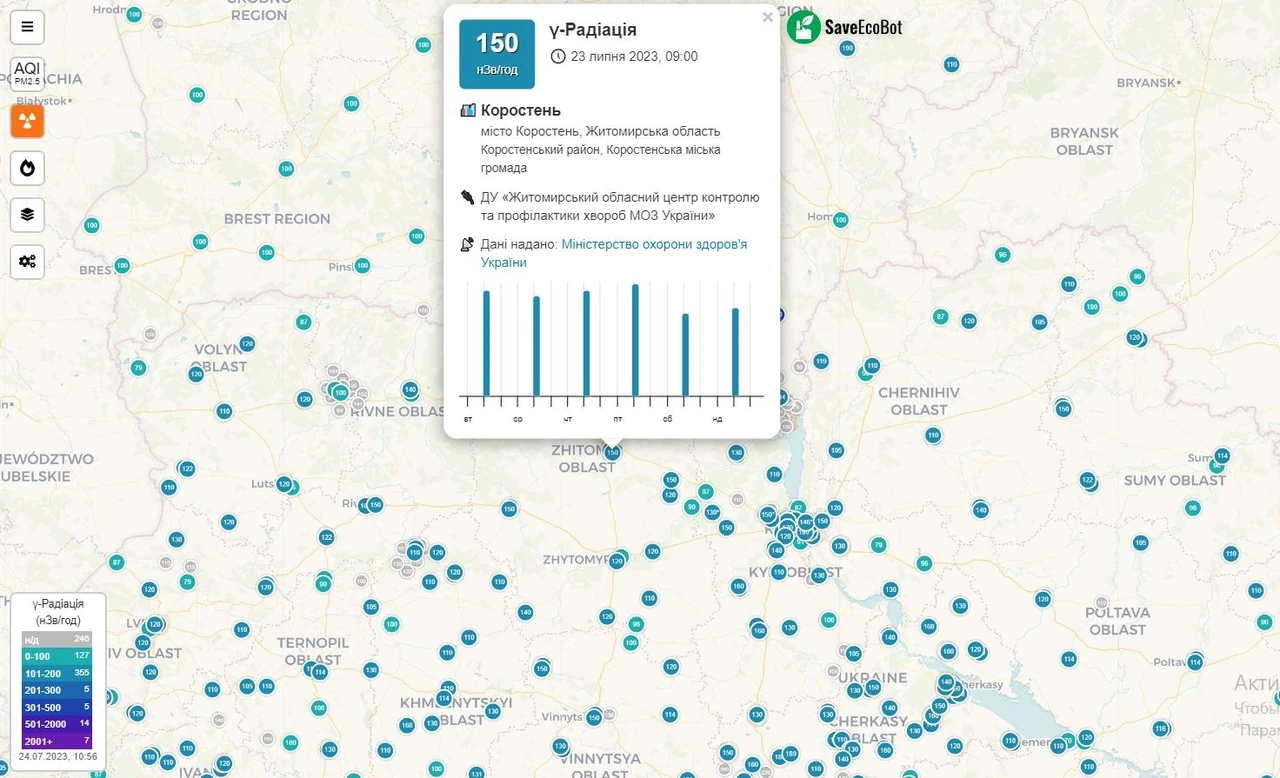
Task: Open the settings gears button
Action: [27, 261]
